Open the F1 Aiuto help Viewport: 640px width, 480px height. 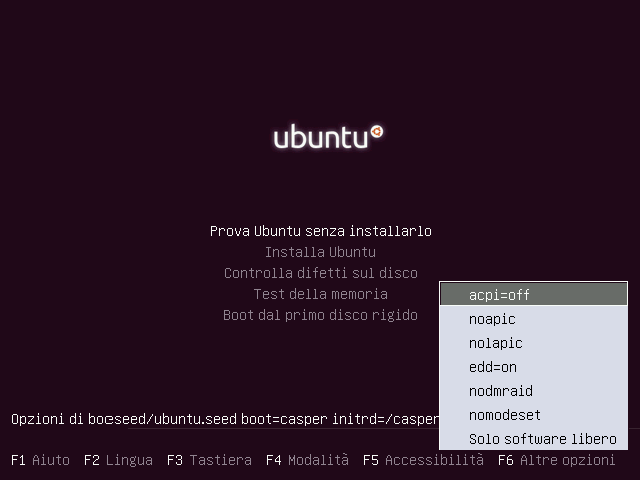(40, 460)
